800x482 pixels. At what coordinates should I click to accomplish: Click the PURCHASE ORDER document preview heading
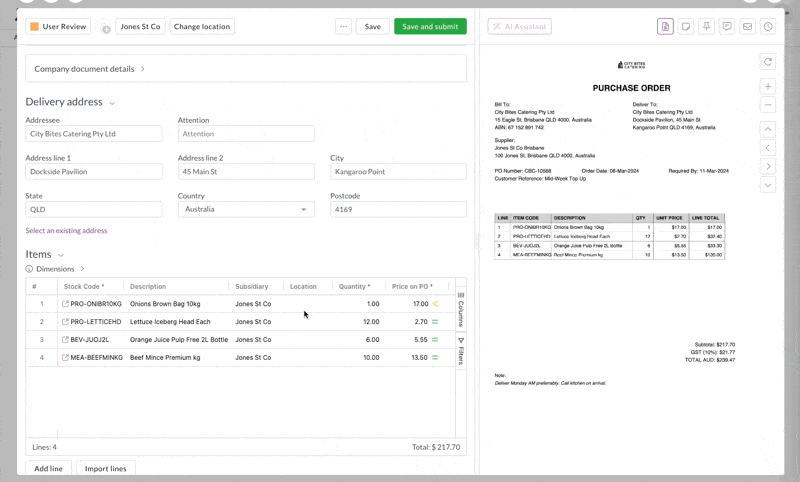click(631, 88)
